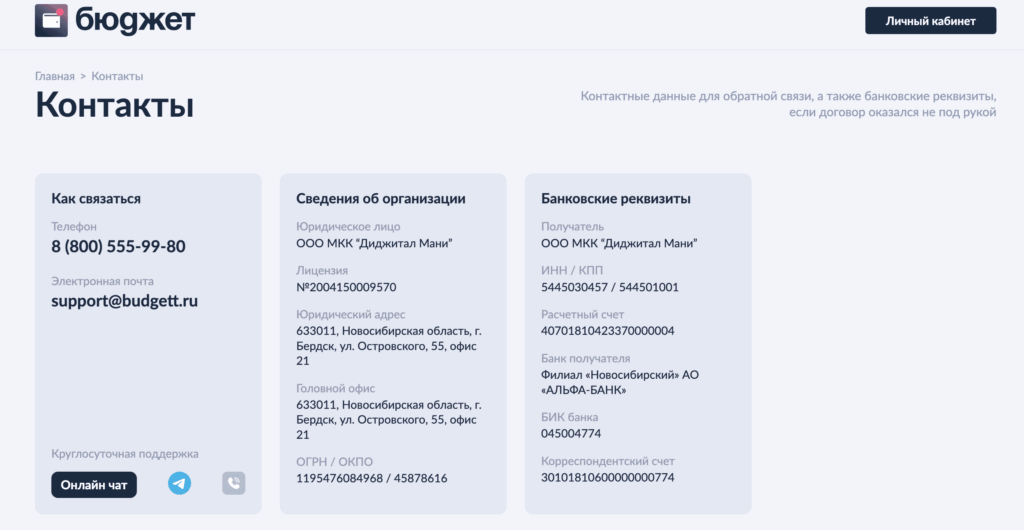The width and height of the screenshot is (1024, 530).
Task: Click the Контакты breadcrumb item
Action: pyautogui.click(x=117, y=76)
